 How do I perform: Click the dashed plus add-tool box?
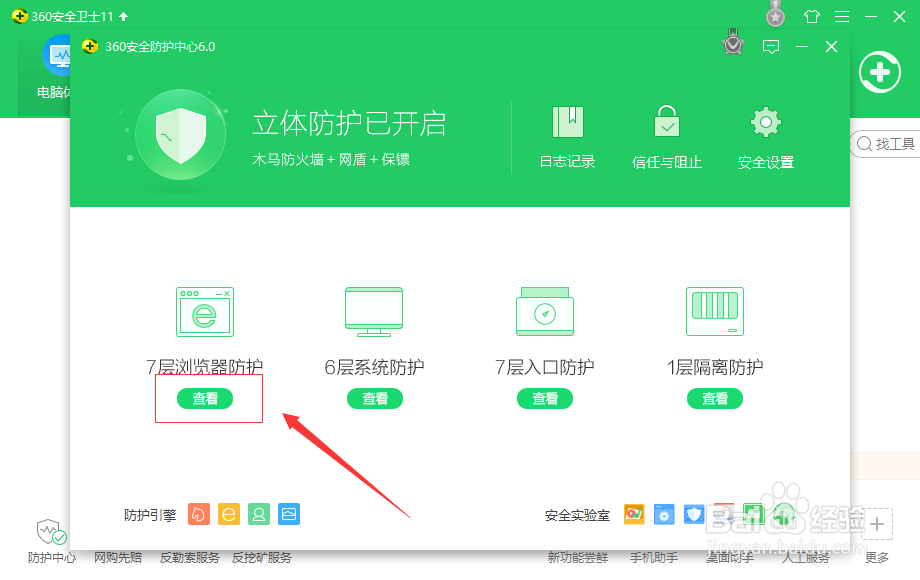877,524
